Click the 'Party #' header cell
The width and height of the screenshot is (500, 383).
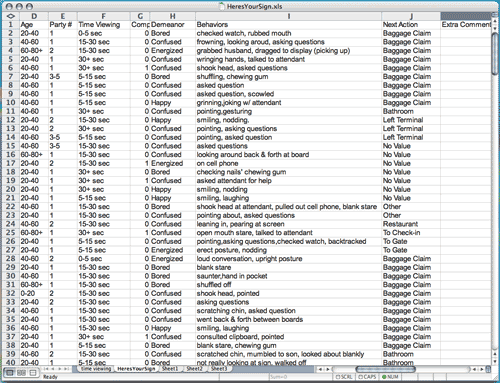pyautogui.click(x=63, y=25)
